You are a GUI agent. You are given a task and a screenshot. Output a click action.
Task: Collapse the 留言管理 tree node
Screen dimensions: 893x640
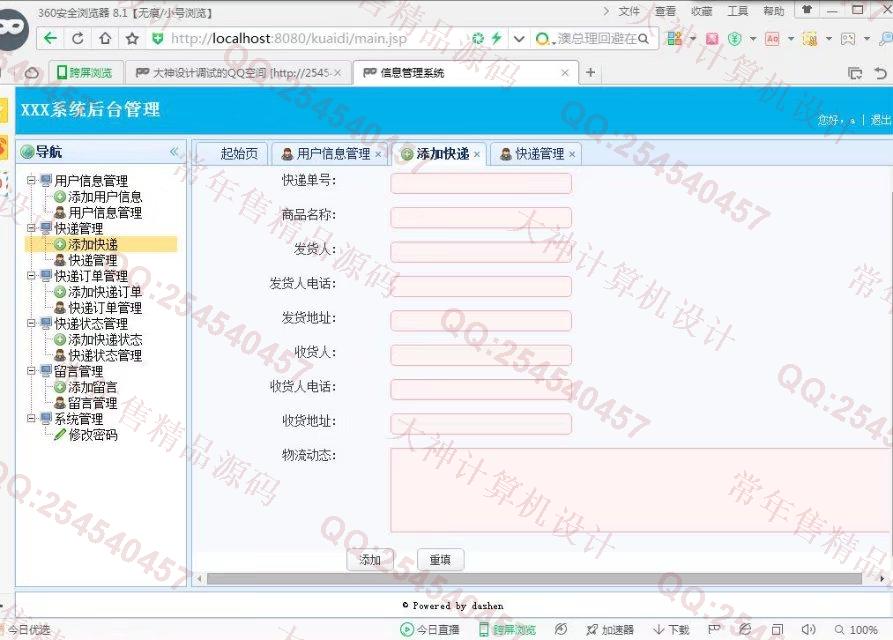coord(31,371)
